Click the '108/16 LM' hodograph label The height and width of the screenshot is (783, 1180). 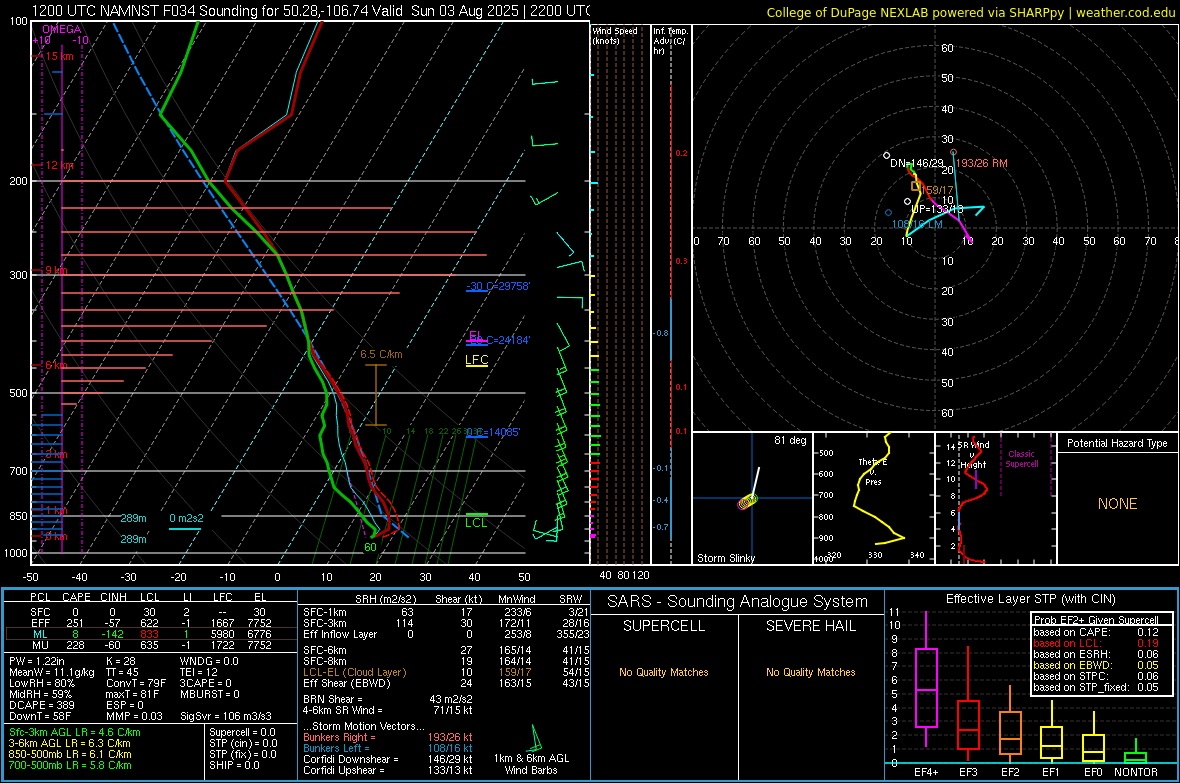click(917, 224)
